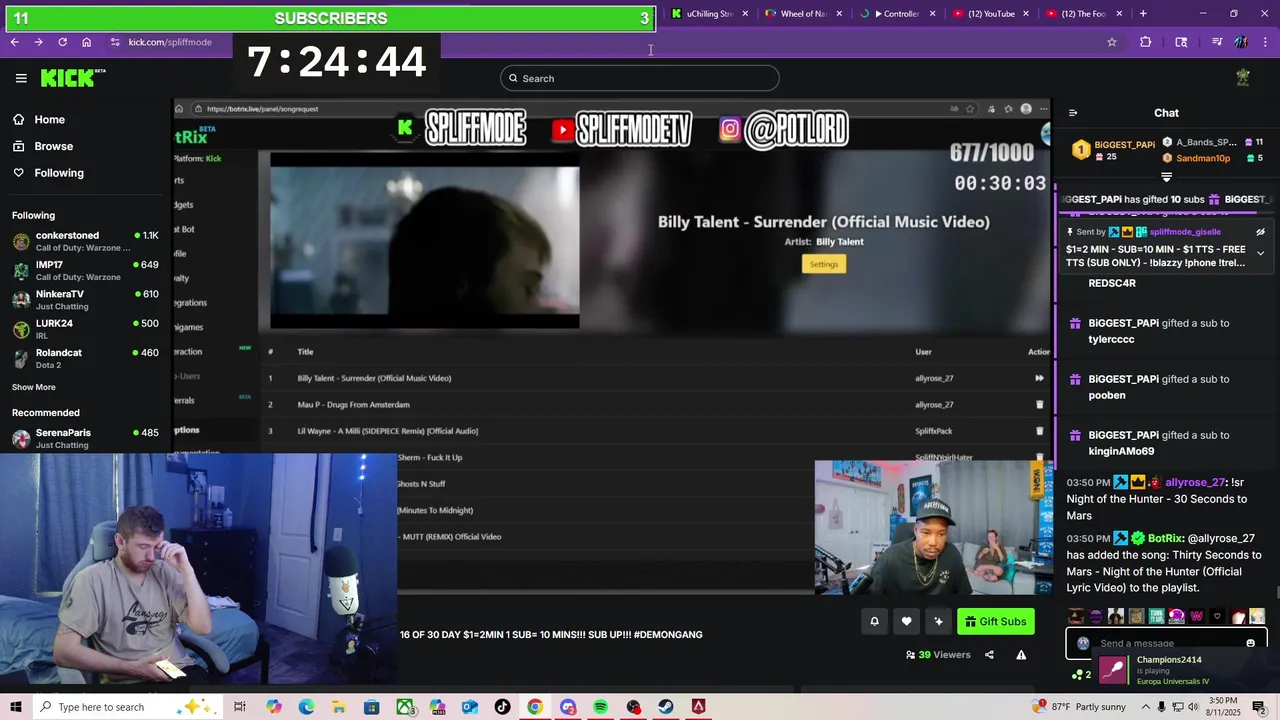Click trash icon for Mau P song
The width and height of the screenshot is (1280, 720).
[x=1039, y=405]
